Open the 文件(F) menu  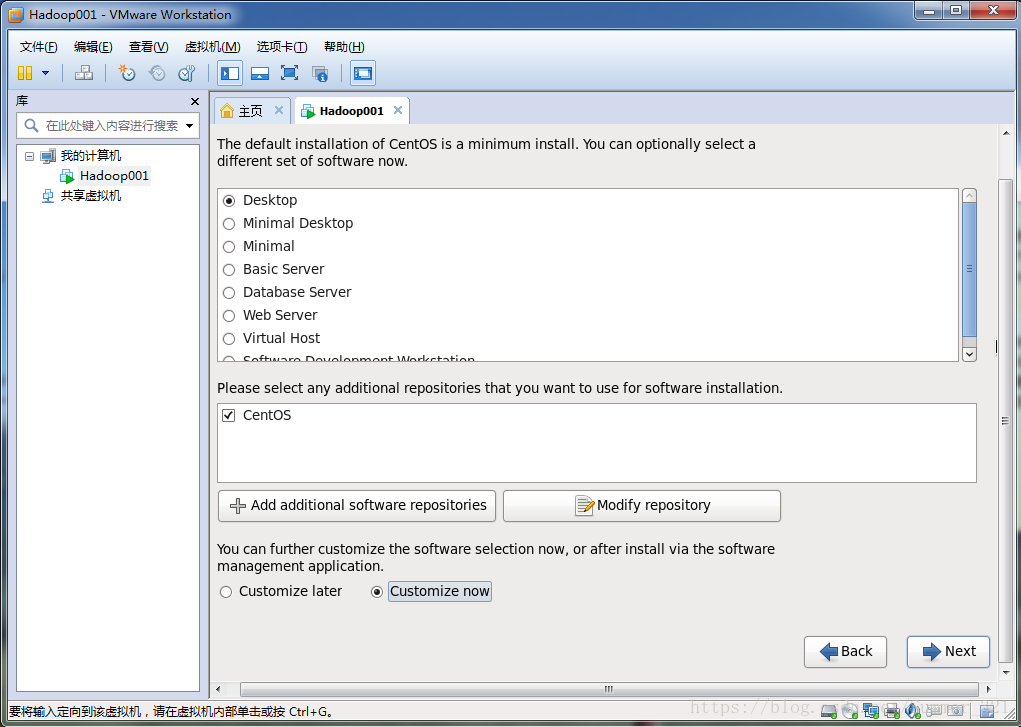click(x=38, y=47)
